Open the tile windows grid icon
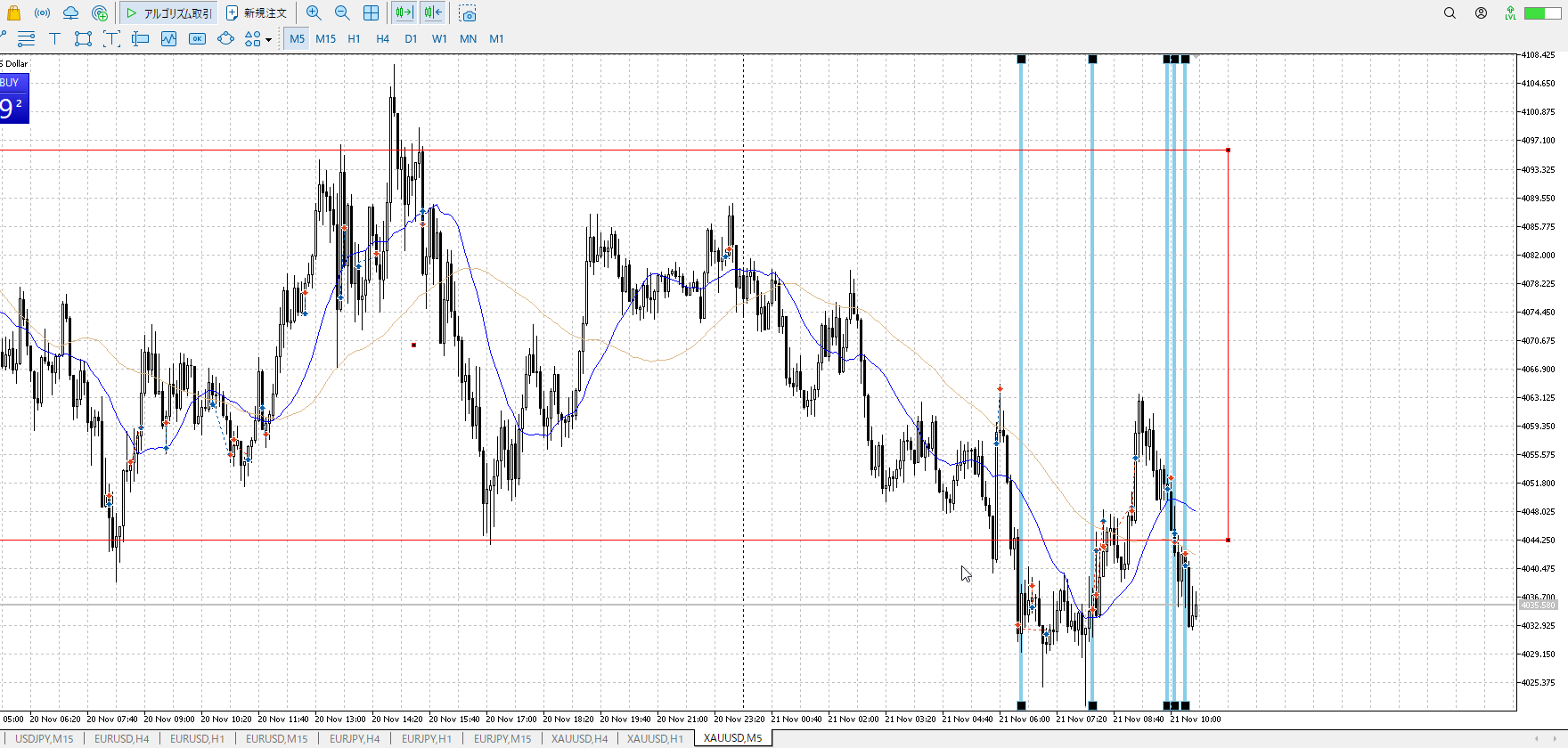This screenshot has height=748, width=1568. point(371,12)
